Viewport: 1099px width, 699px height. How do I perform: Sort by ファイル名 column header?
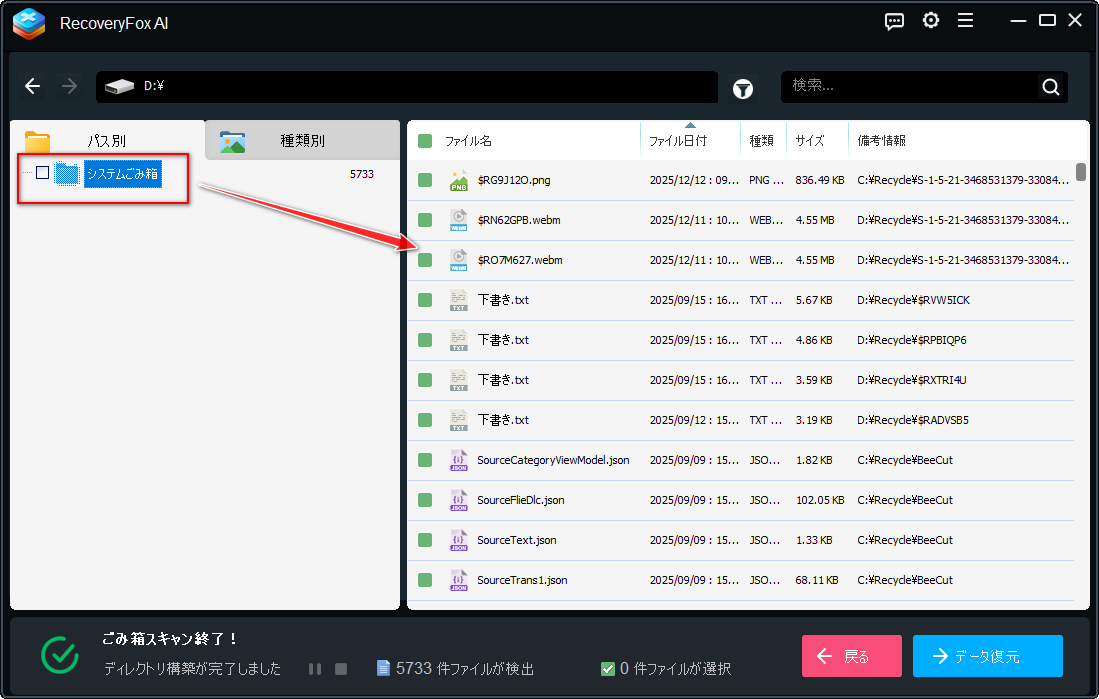(468, 141)
